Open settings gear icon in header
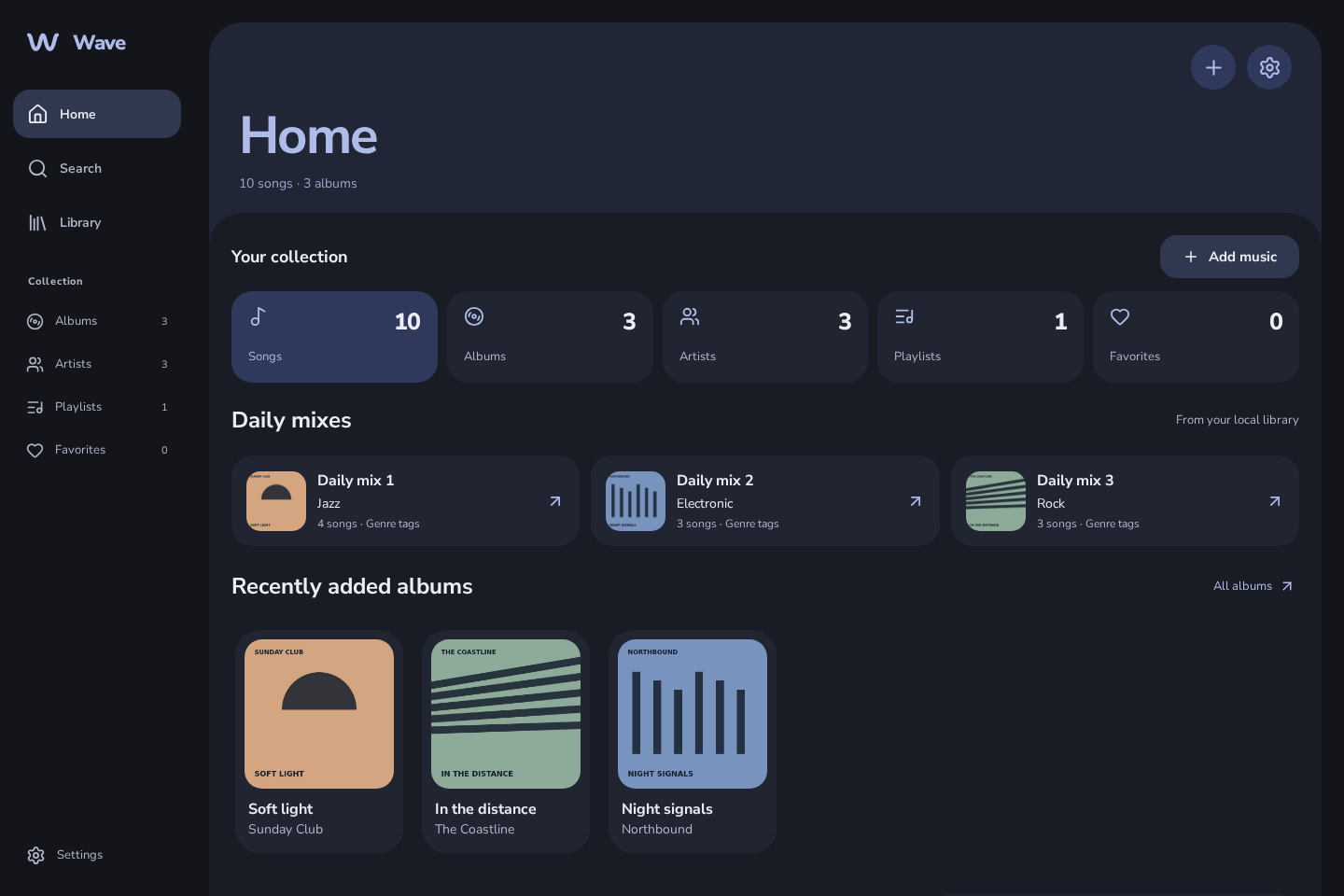The image size is (1344, 896). (x=1269, y=67)
